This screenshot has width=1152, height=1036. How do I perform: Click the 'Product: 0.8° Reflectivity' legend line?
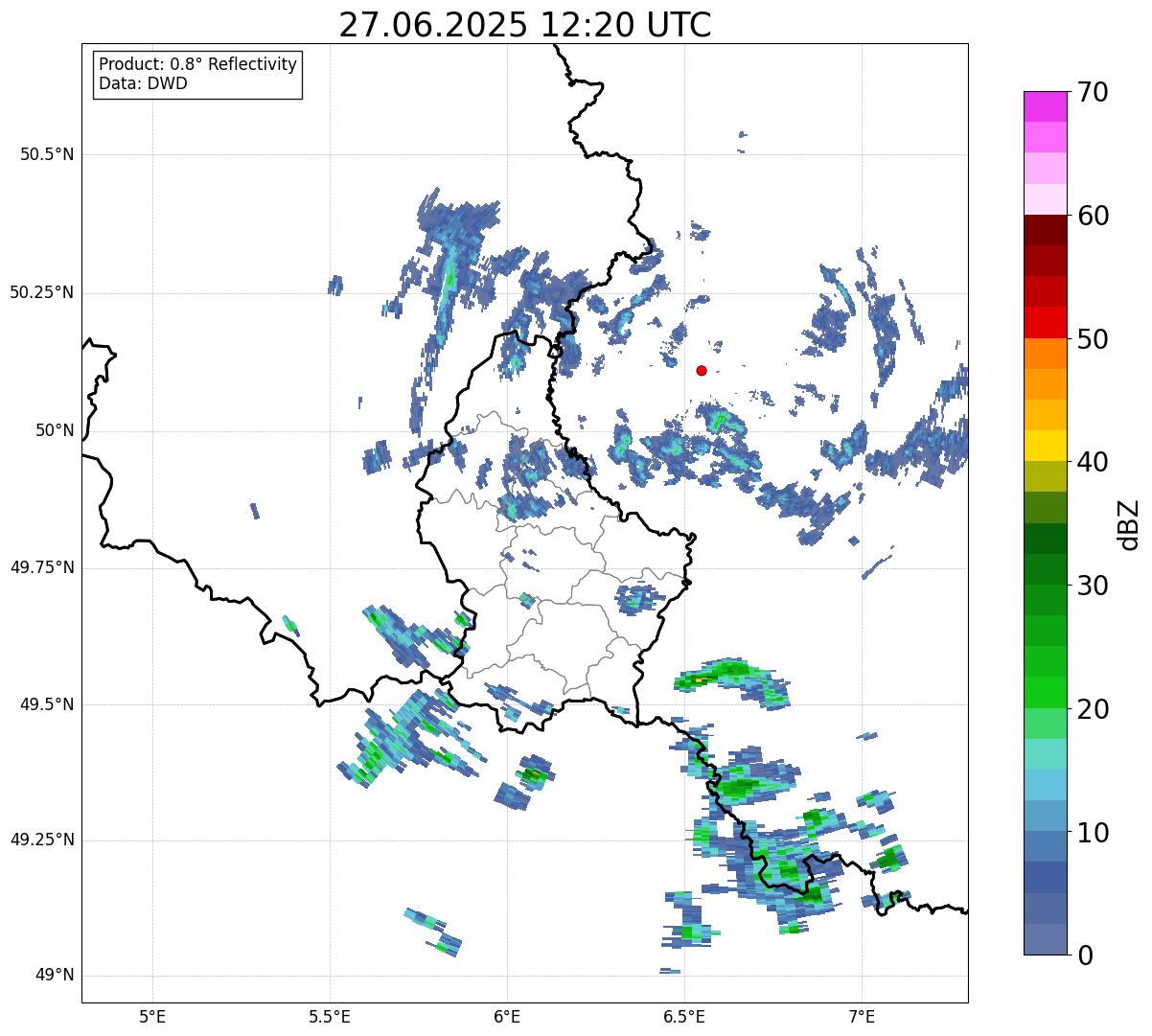click(x=198, y=65)
